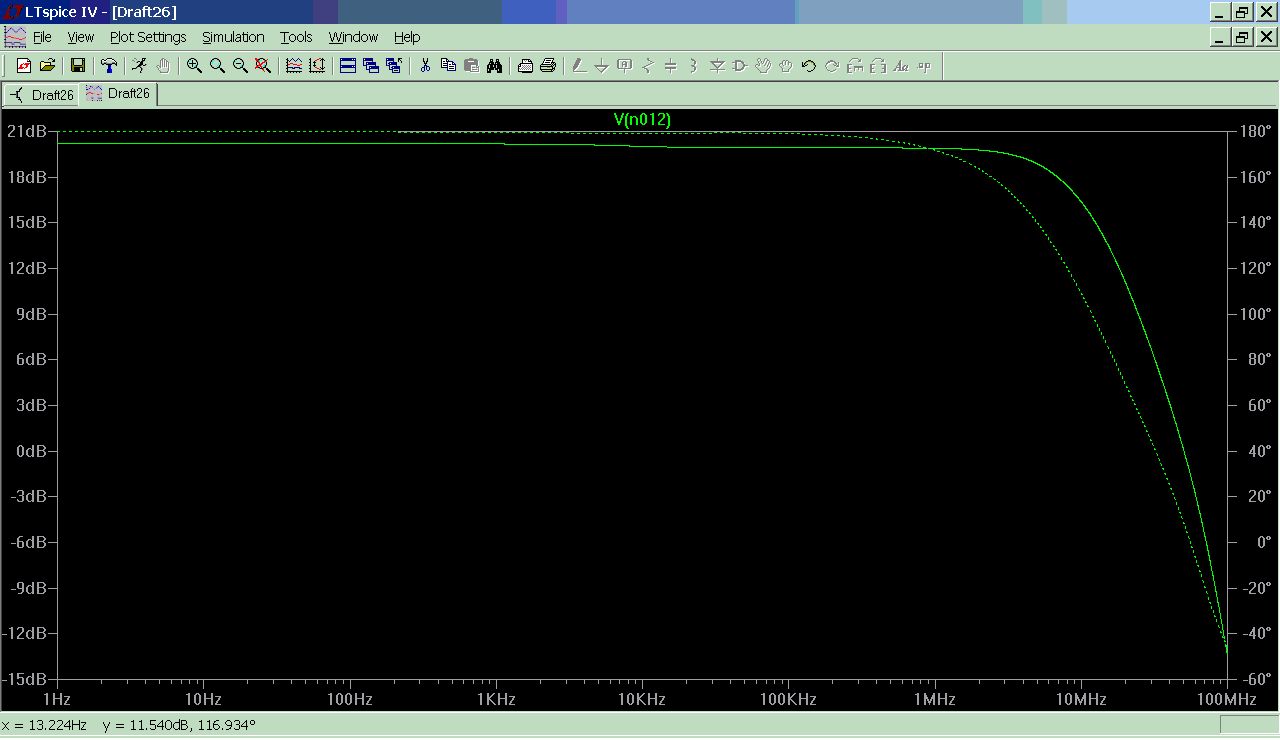
Task: Click the Cascade Windows toolbar icon
Action: click(371, 66)
